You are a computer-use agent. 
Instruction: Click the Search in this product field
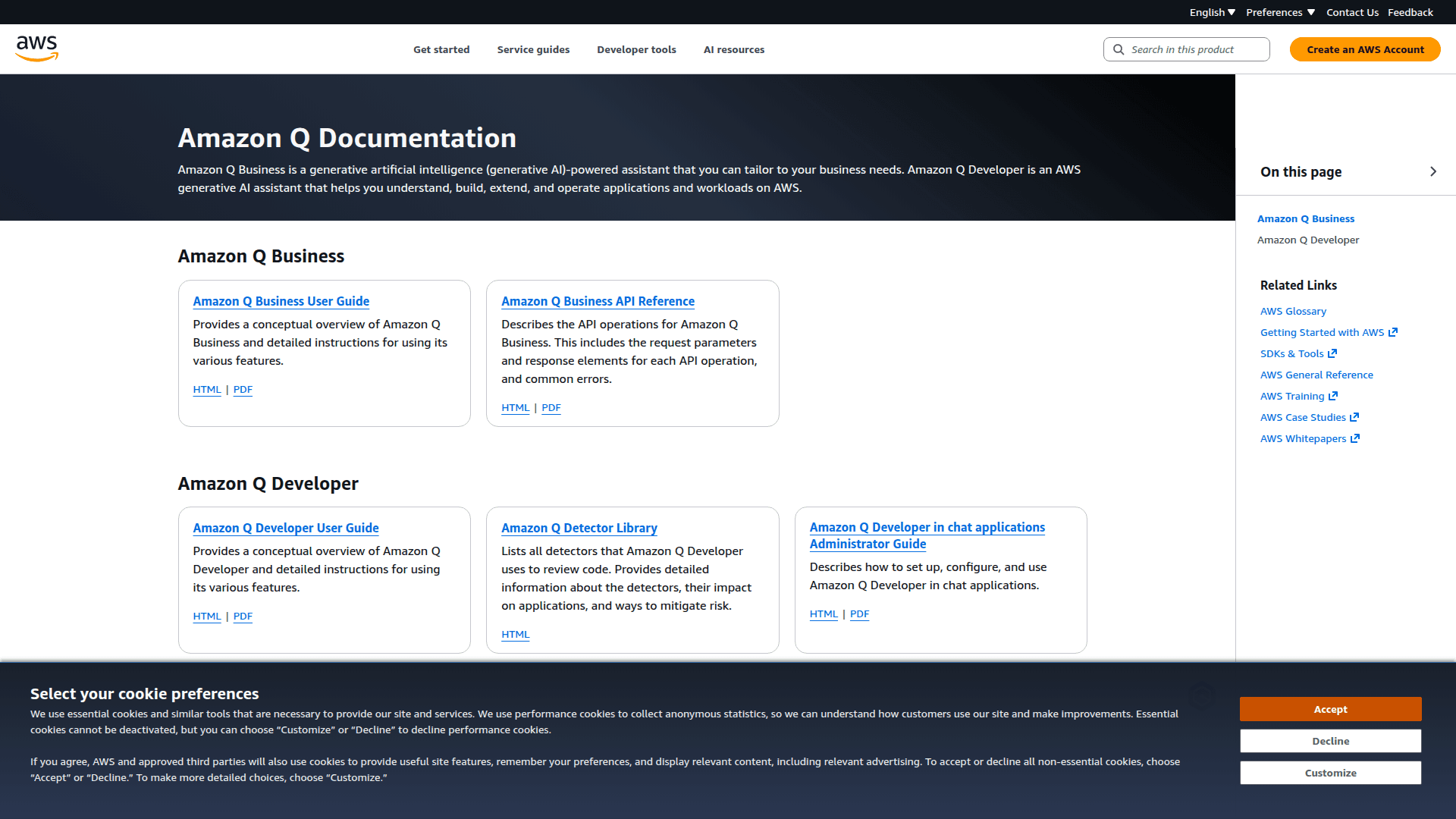click(1187, 49)
